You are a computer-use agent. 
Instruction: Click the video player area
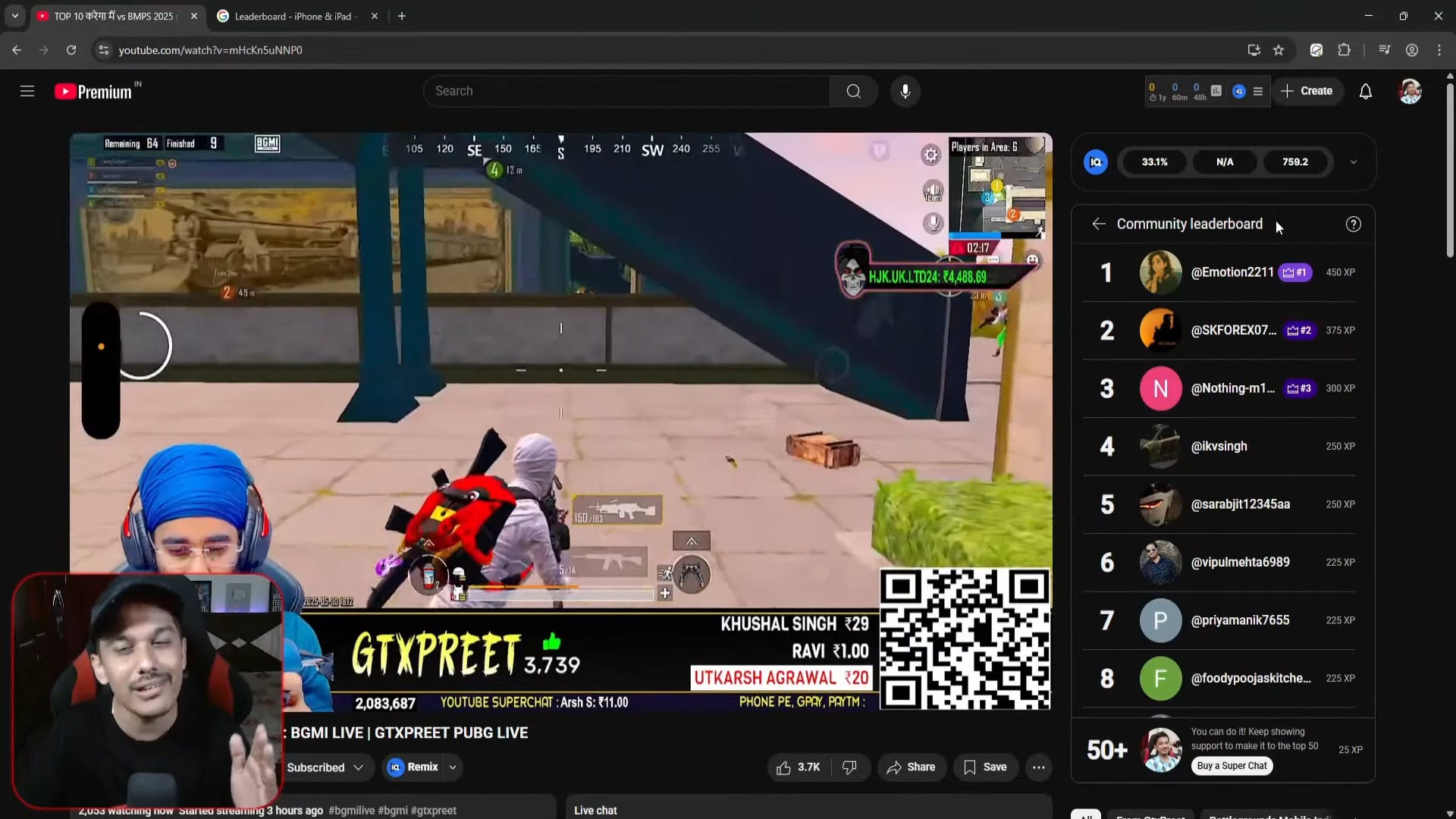point(560,422)
